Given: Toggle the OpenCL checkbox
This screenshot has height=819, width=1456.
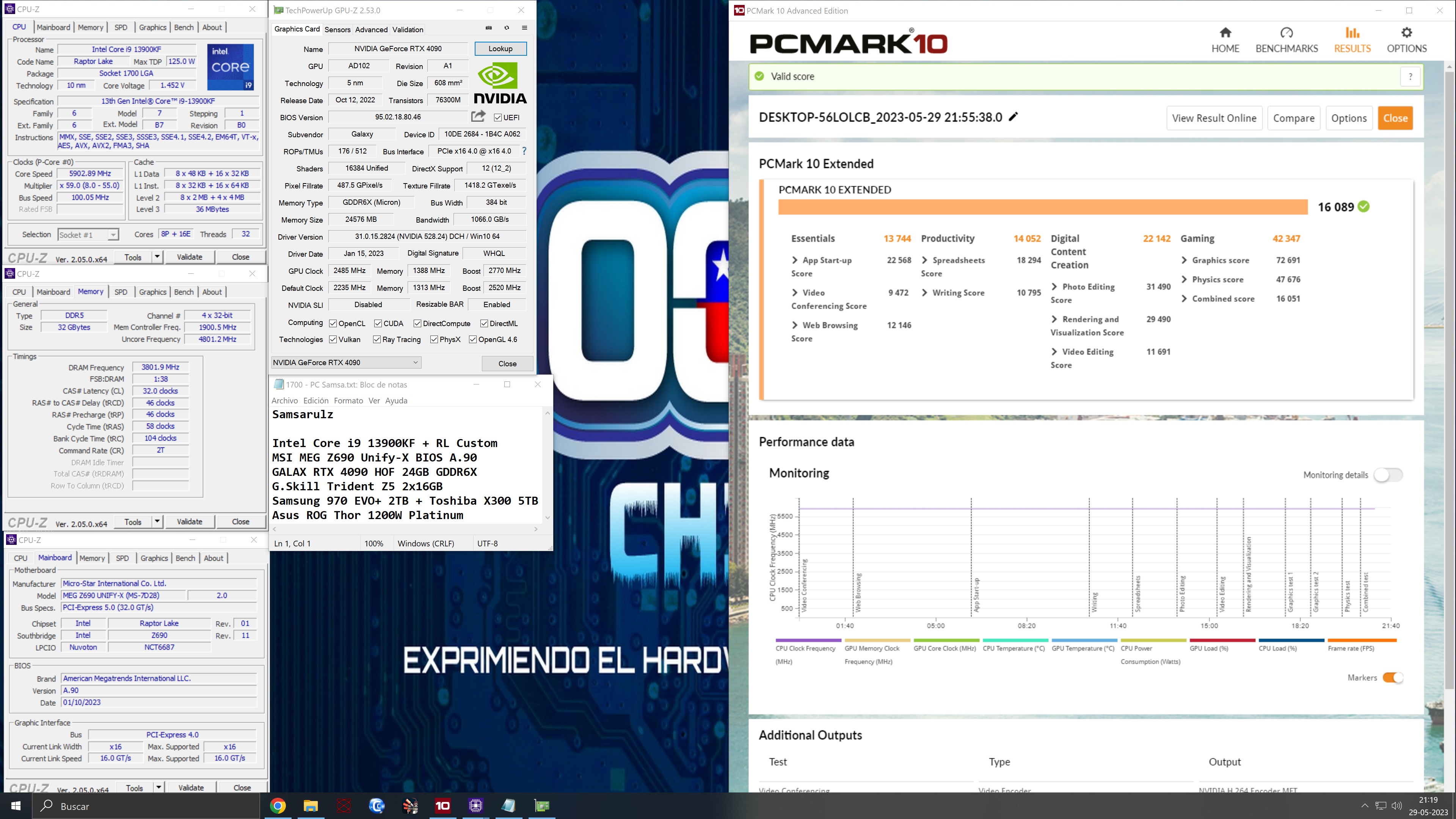Looking at the screenshot, I should pyautogui.click(x=333, y=323).
